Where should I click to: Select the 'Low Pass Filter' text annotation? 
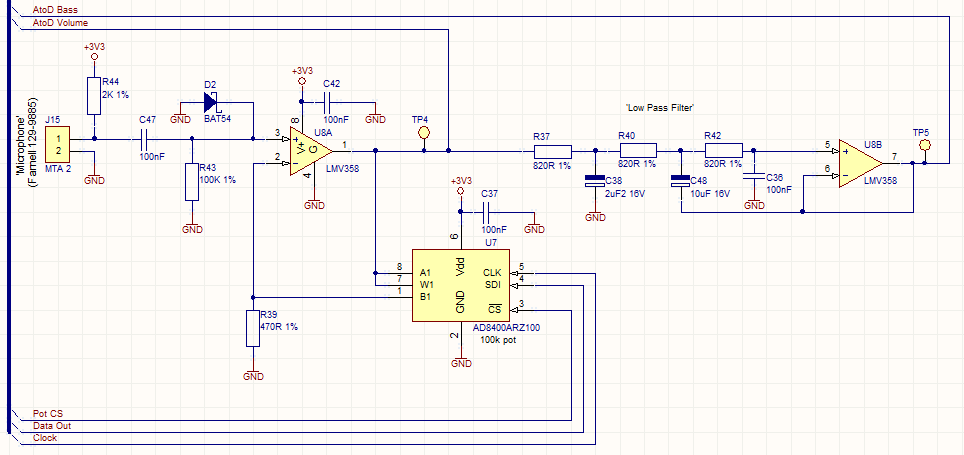coord(659,107)
